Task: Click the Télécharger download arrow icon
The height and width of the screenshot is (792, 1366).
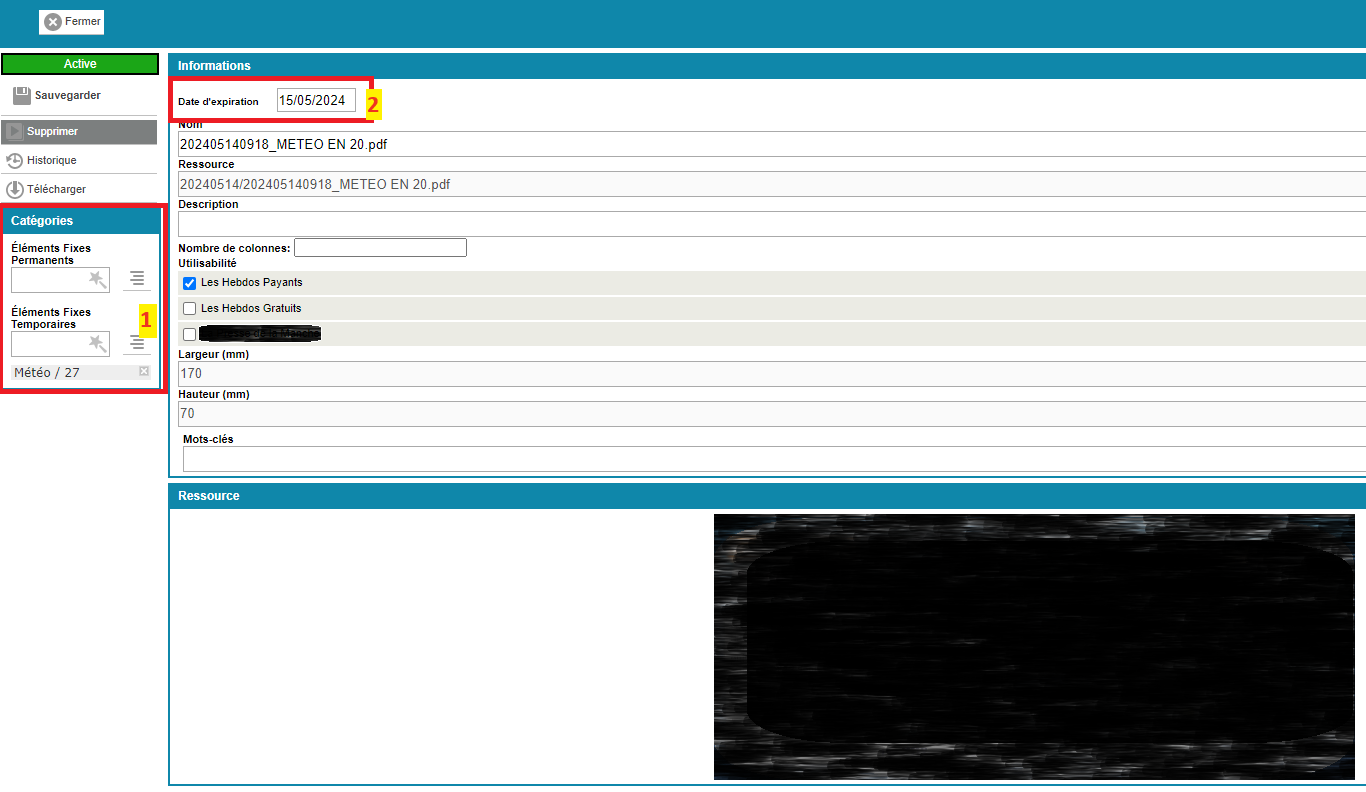Action: point(15,189)
